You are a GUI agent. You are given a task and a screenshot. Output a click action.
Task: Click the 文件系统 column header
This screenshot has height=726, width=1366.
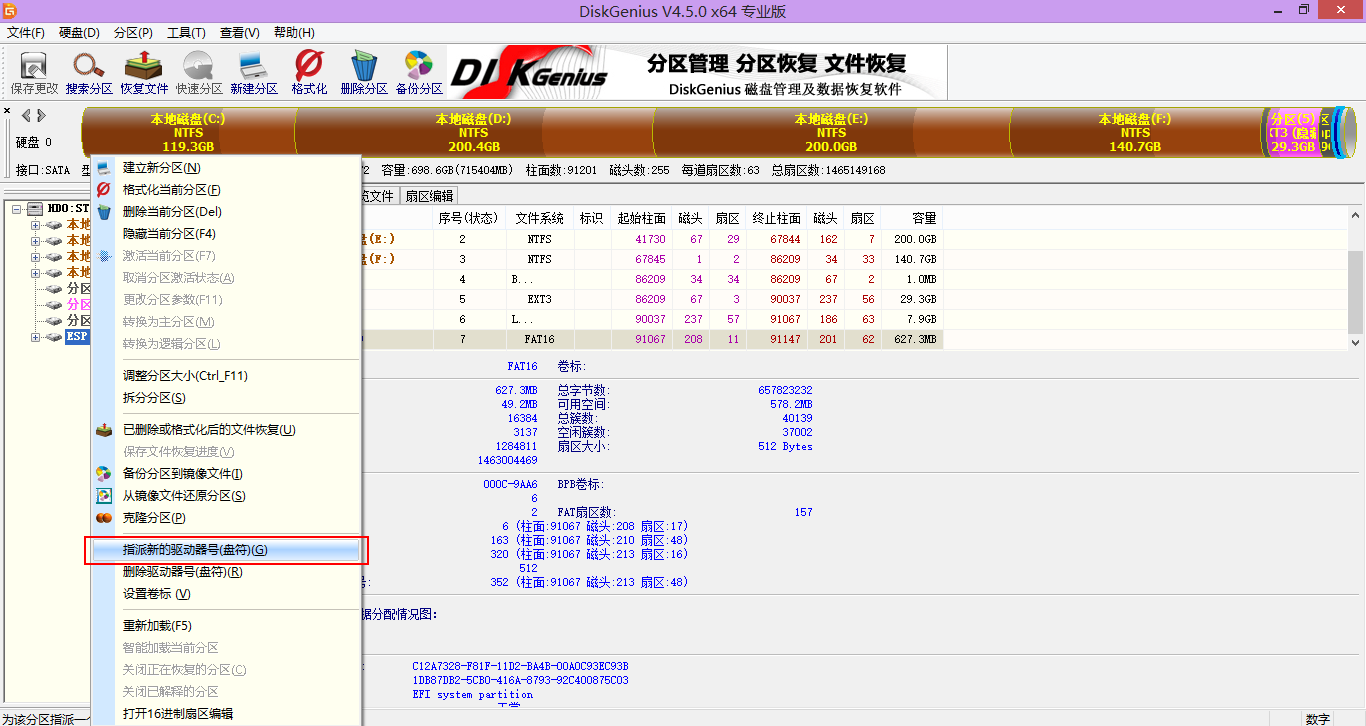click(539, 218)
